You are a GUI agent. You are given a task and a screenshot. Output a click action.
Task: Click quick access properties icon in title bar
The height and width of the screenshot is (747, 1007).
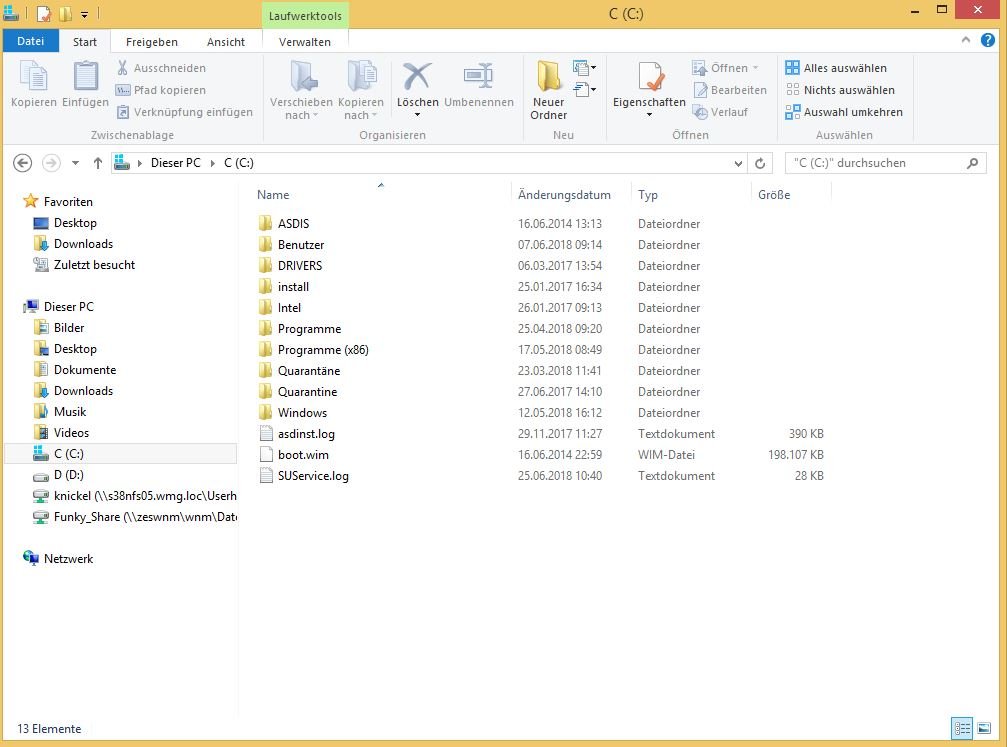click(x=43, y=13)
